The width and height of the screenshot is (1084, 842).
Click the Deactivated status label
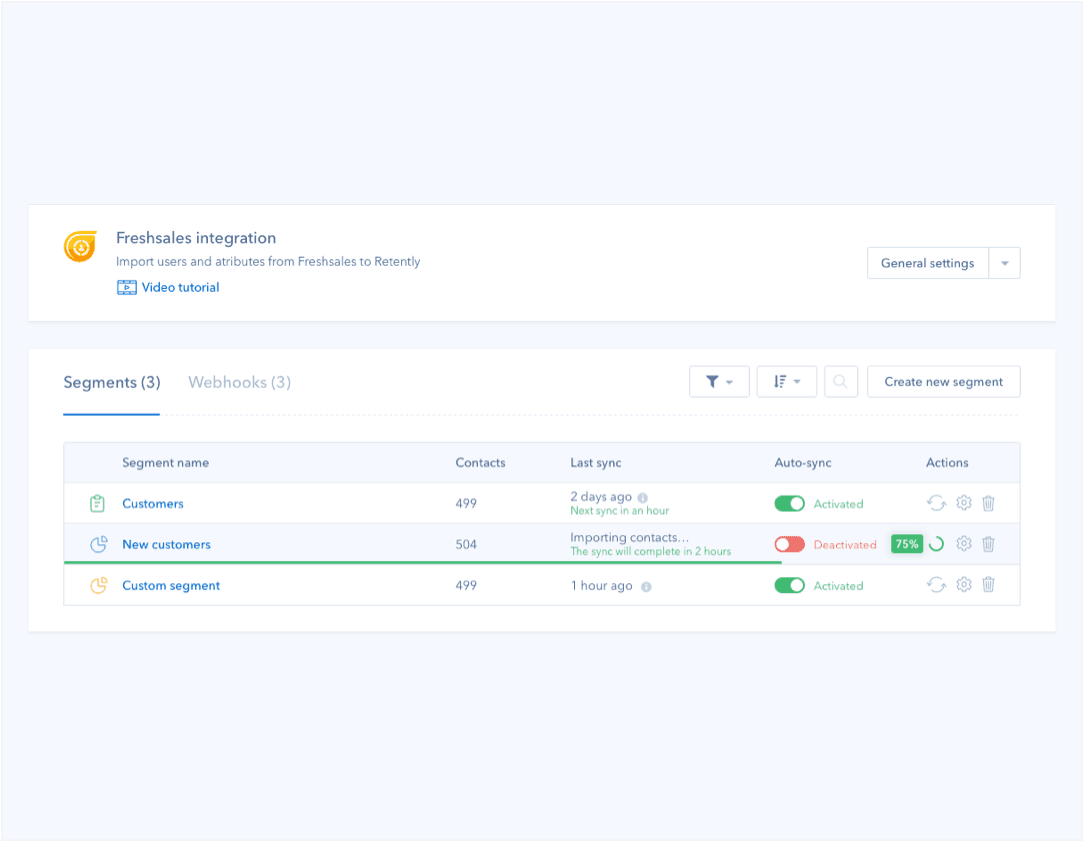point(845,545)
